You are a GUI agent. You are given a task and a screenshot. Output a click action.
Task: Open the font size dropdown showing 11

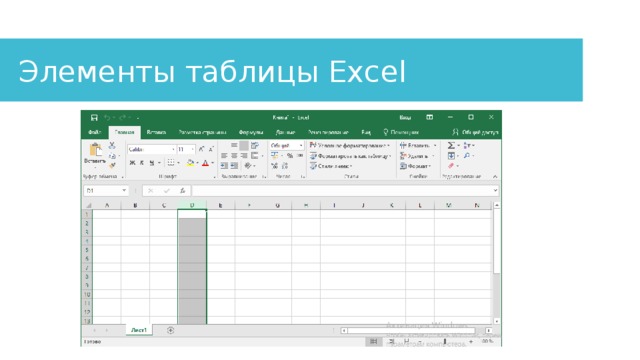[x=193, y=149]
